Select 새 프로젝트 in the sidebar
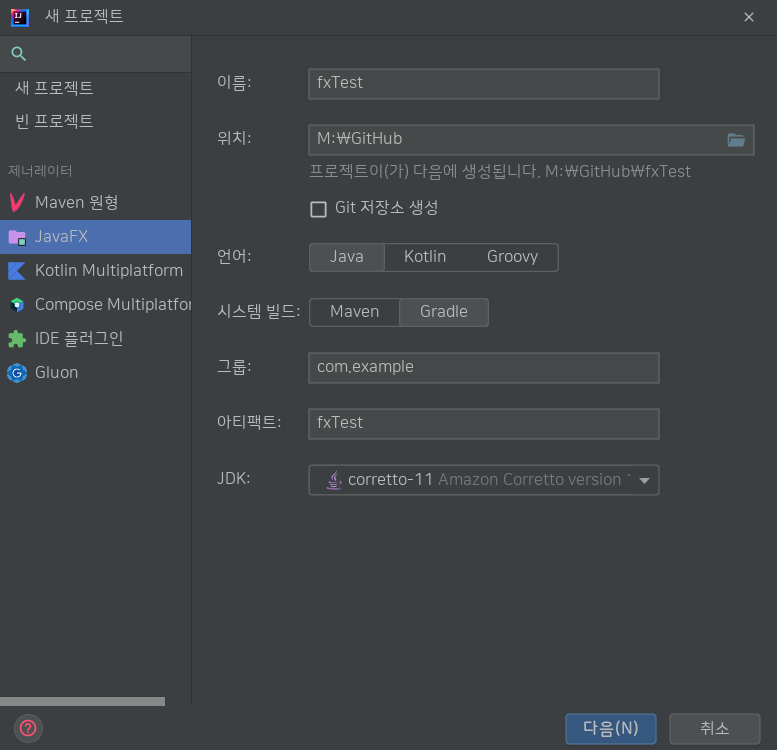This screenshot has height=750, width=777. (x=95, y=88)
